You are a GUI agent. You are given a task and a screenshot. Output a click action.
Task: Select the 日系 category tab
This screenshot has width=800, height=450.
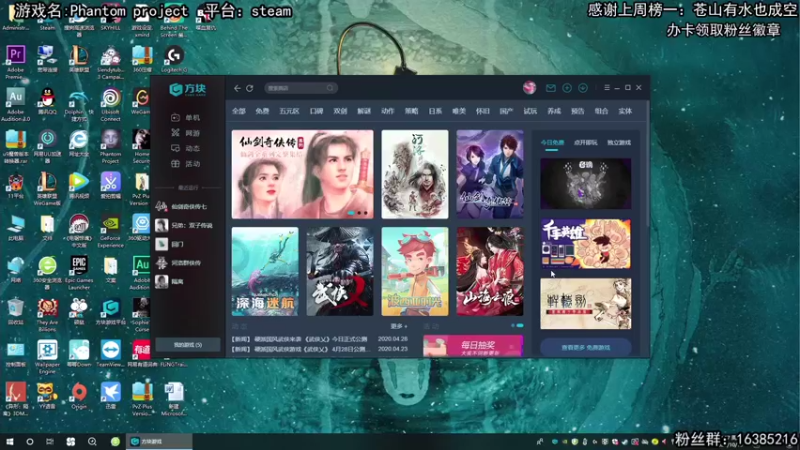[x=435, y=111]
